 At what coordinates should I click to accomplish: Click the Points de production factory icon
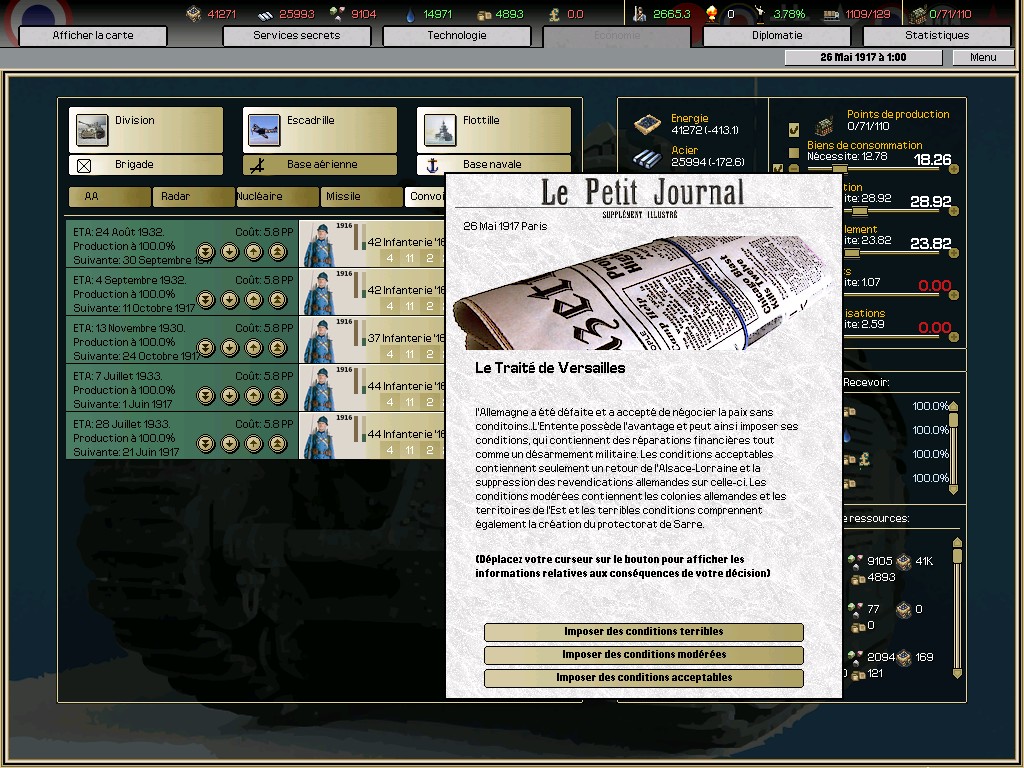(x=825, y=125)
